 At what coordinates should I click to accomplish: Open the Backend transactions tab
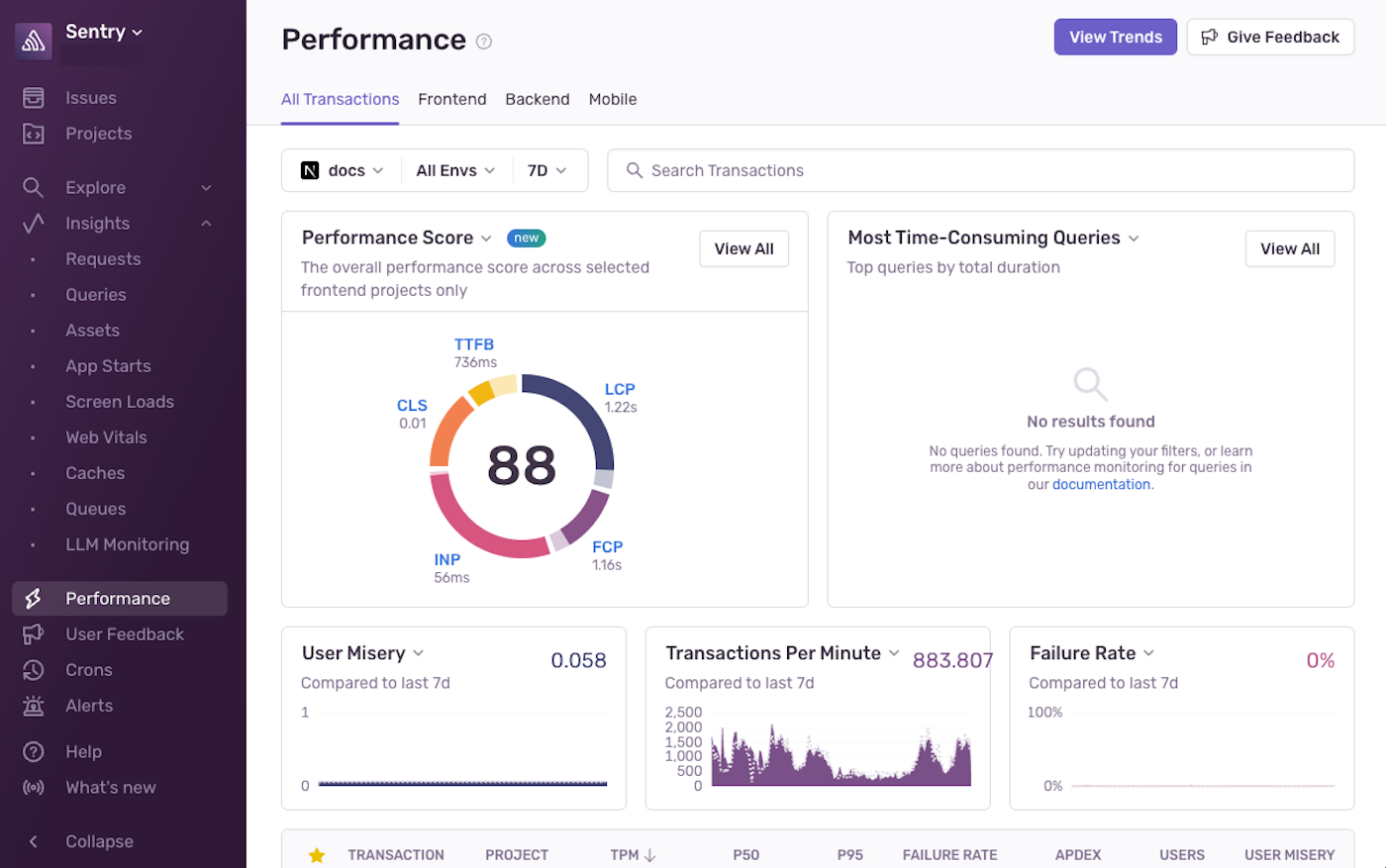point(537,99)
